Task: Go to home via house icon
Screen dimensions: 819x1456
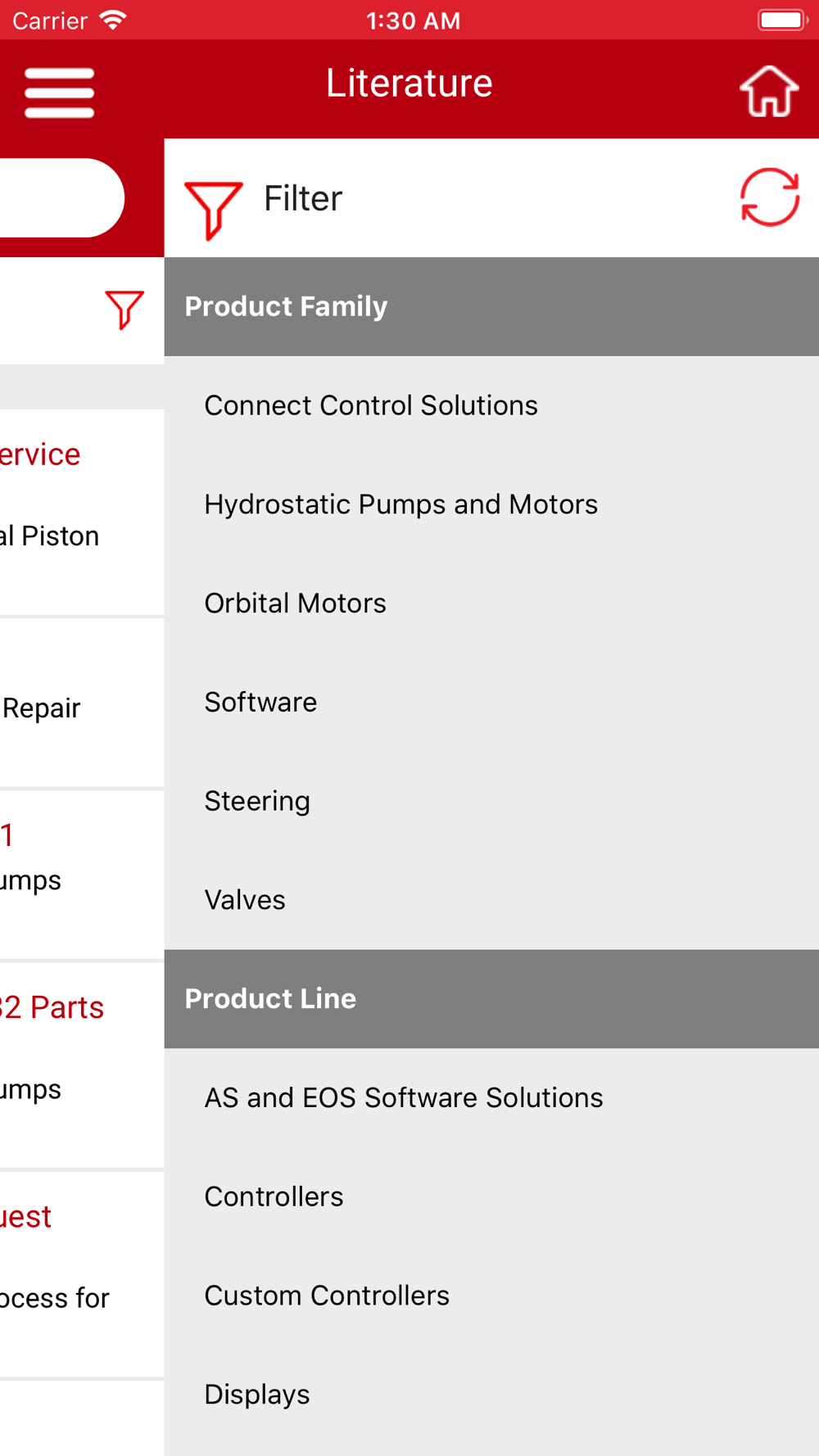Action: tap(769, 91)
